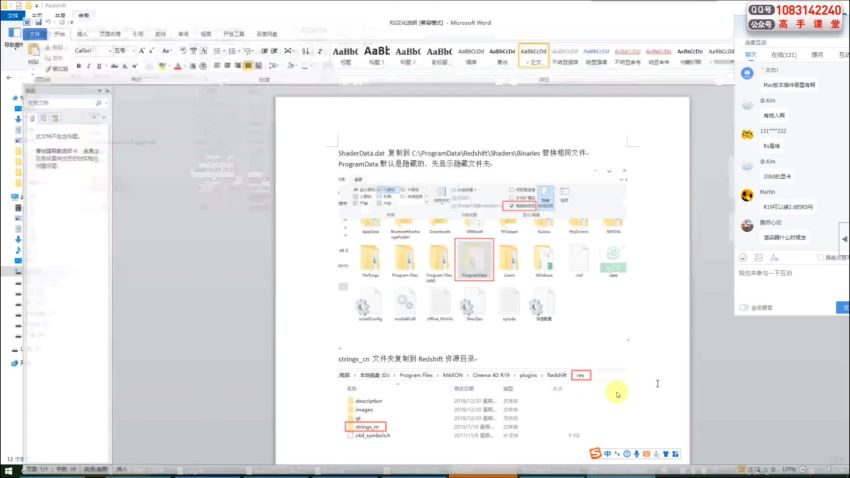The image size is (850, 478).
Task: Click the Windows Start button
Action: (x=9, y=471)
